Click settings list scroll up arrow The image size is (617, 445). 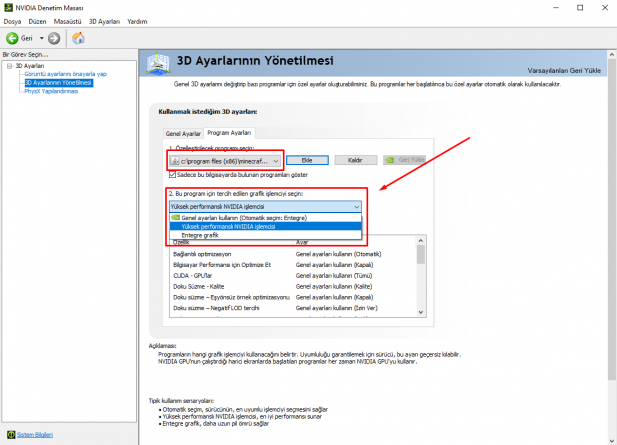[421, 240]
